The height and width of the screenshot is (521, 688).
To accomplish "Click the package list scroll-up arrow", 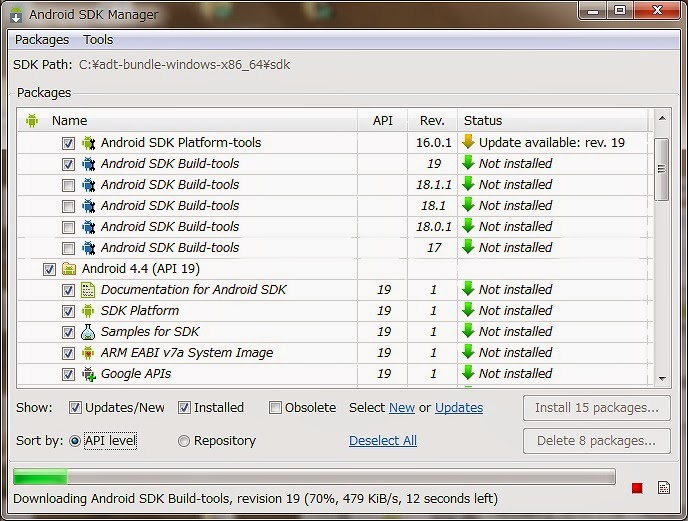I will click(662, 119).
